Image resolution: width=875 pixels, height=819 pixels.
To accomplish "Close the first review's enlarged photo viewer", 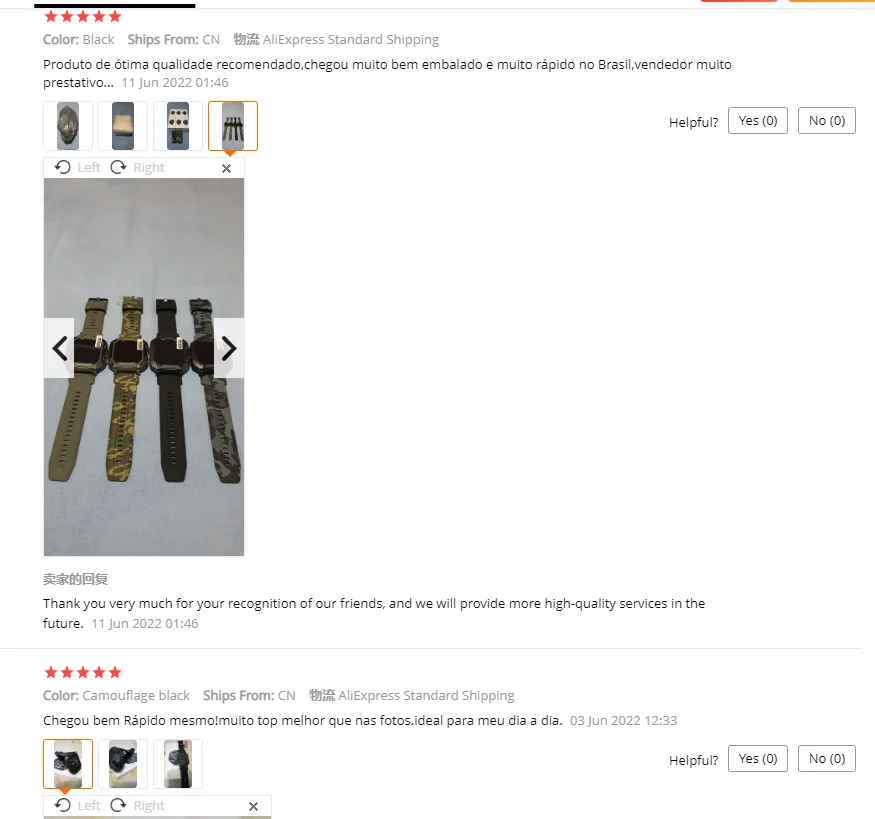I will tap(226, 168).
